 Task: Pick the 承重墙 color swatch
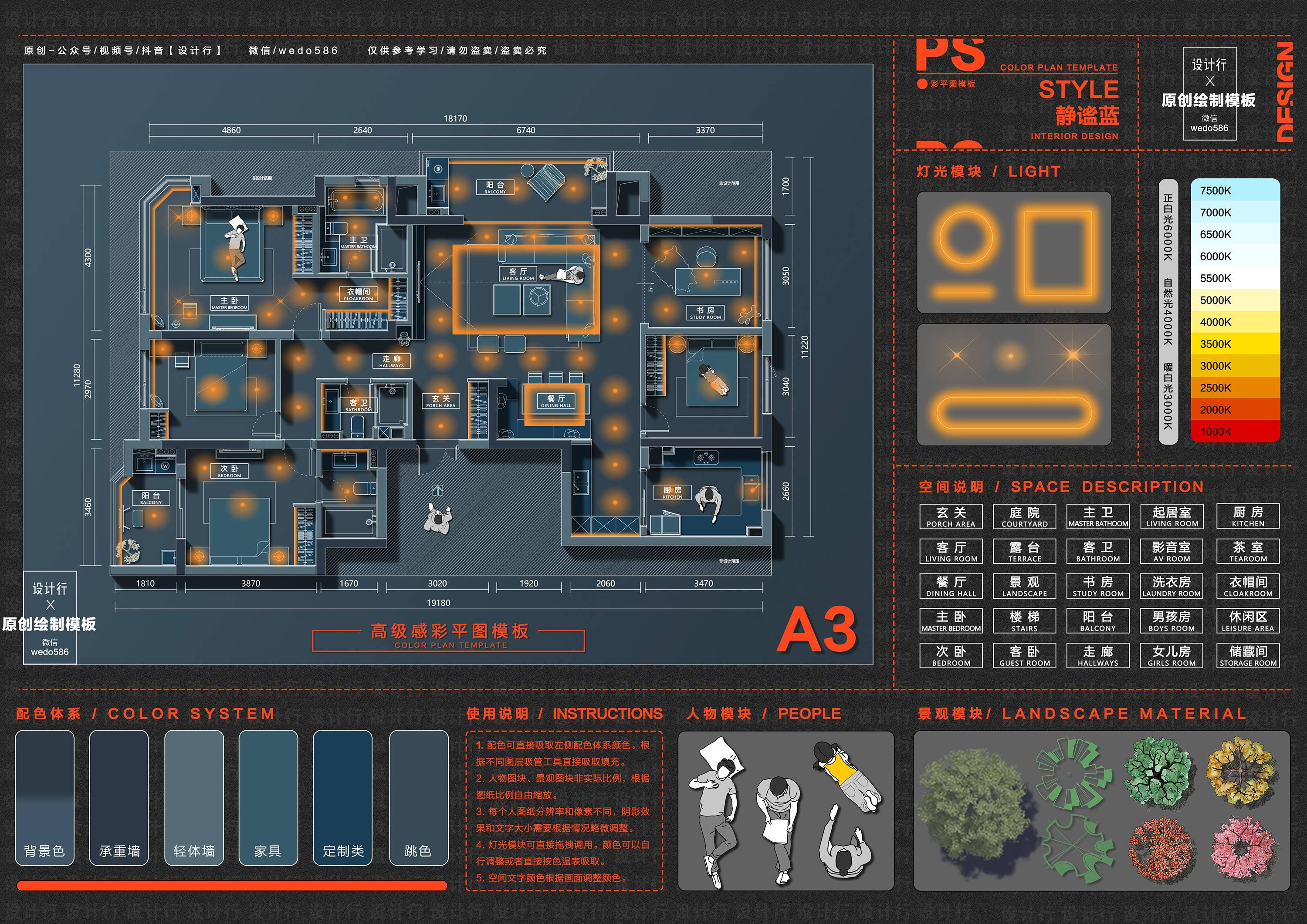click(x=119, y=798)
